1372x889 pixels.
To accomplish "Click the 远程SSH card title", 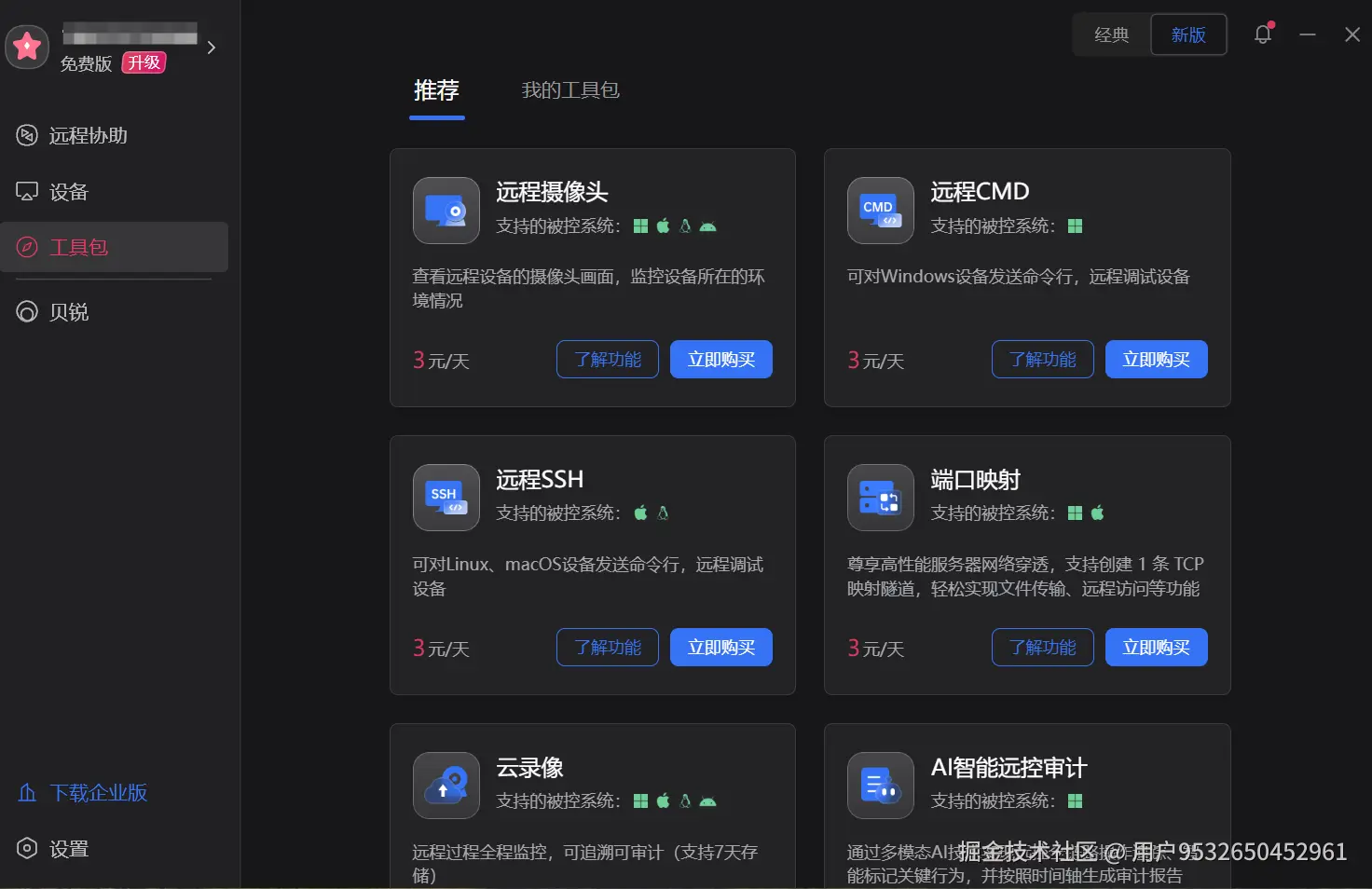I will click(540, 480).
